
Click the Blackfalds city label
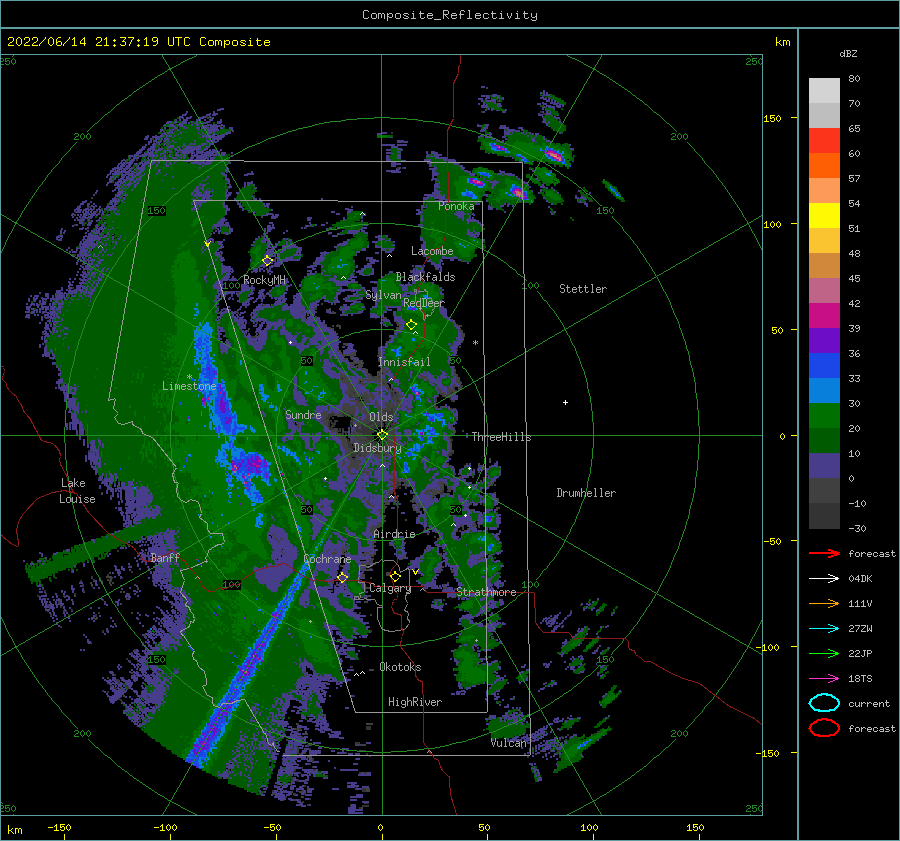coord(425,277)
